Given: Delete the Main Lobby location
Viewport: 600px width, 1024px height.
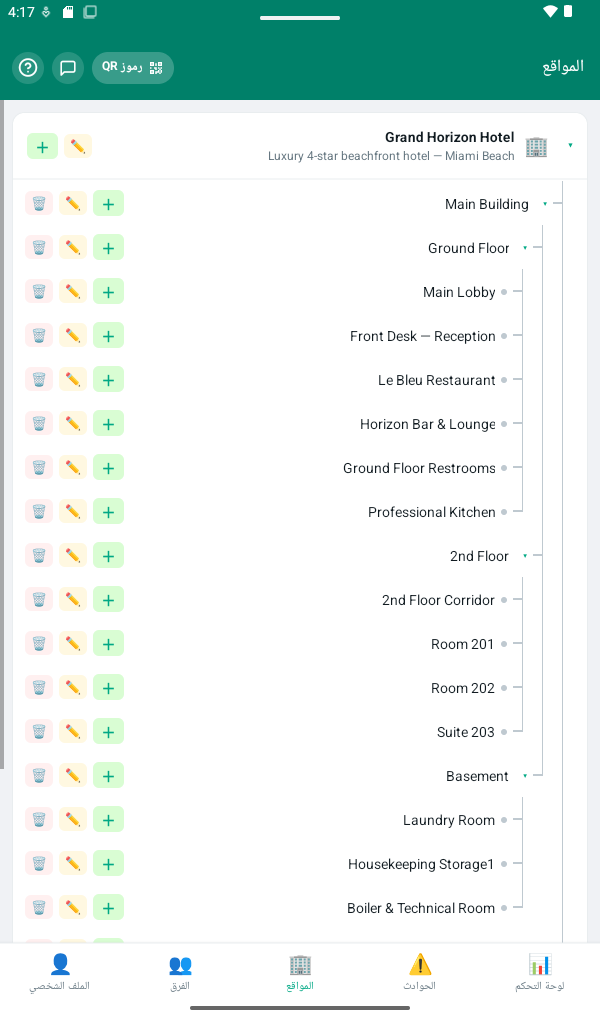Looking at the screenshot, I should coord(39,292).
